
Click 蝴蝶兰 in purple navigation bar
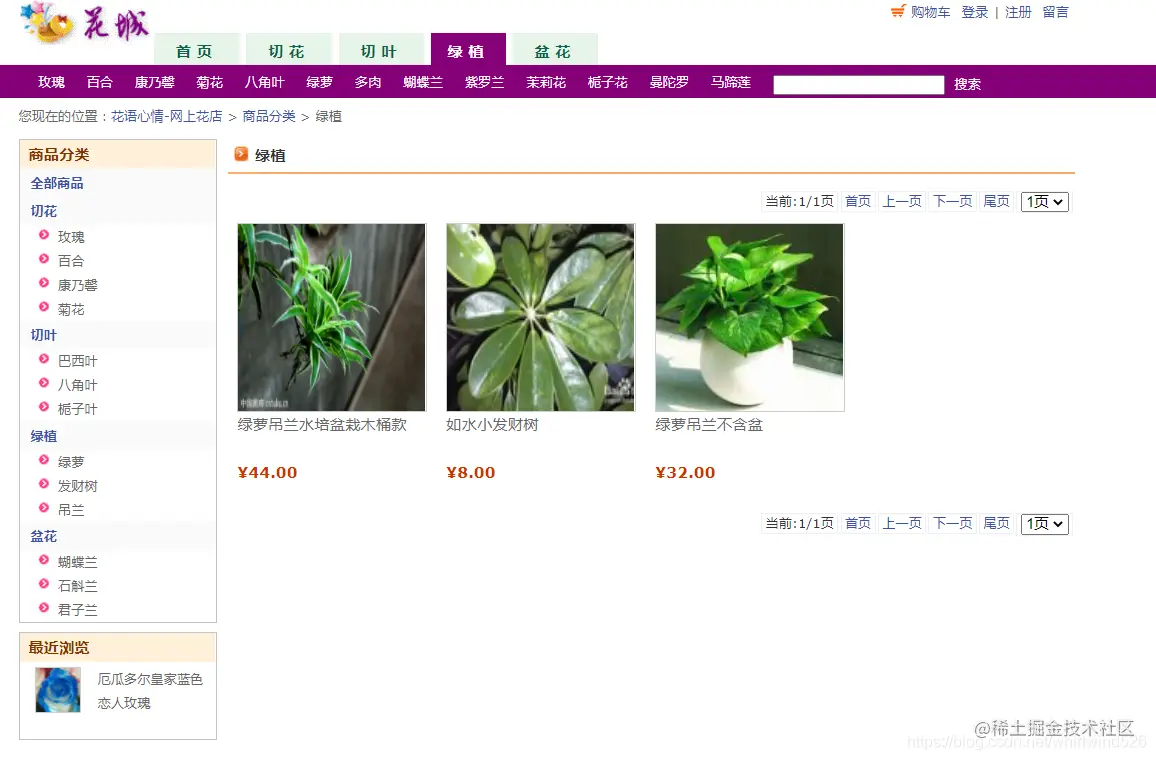pos(423,83)
